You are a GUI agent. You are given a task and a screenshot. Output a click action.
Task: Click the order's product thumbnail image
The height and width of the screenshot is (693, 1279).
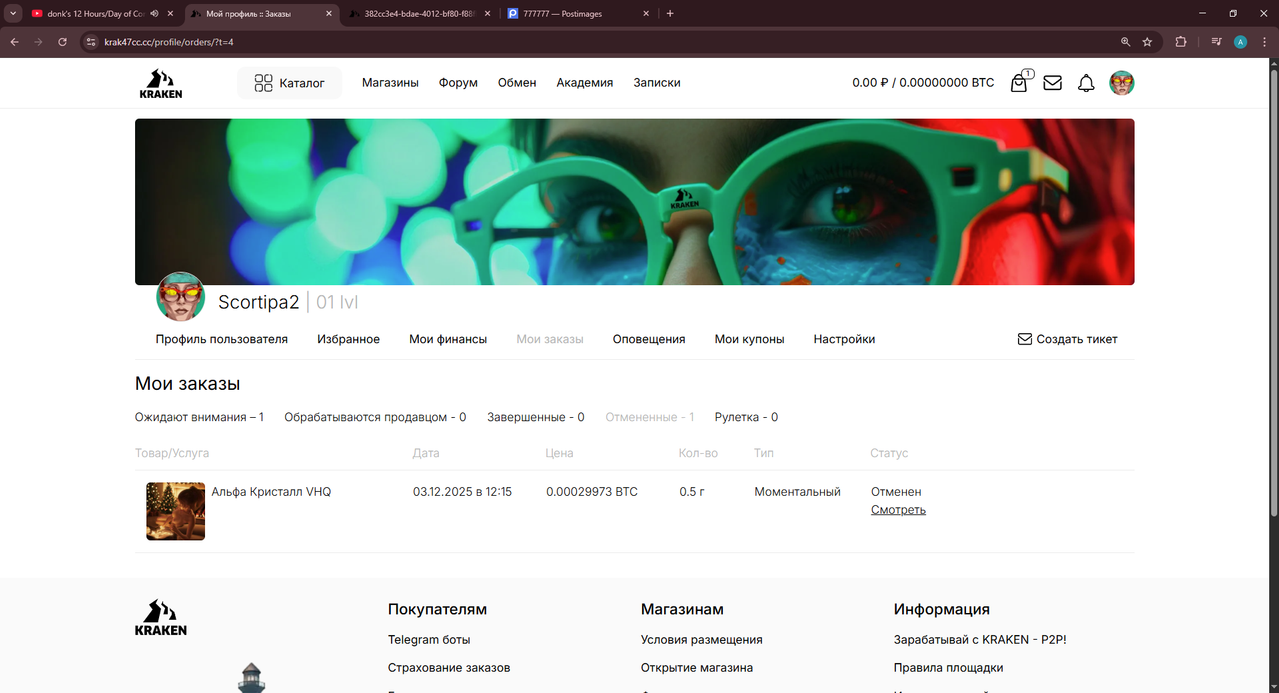click(176, 511)
